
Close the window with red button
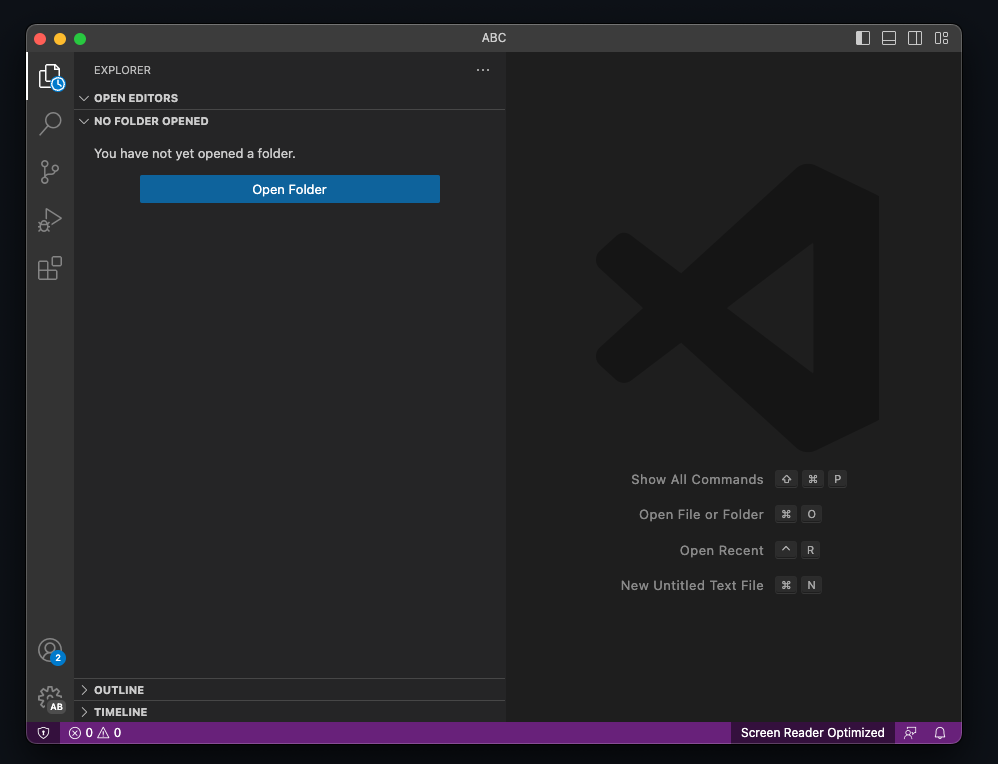pyautogui.click(x=40, y=39)
